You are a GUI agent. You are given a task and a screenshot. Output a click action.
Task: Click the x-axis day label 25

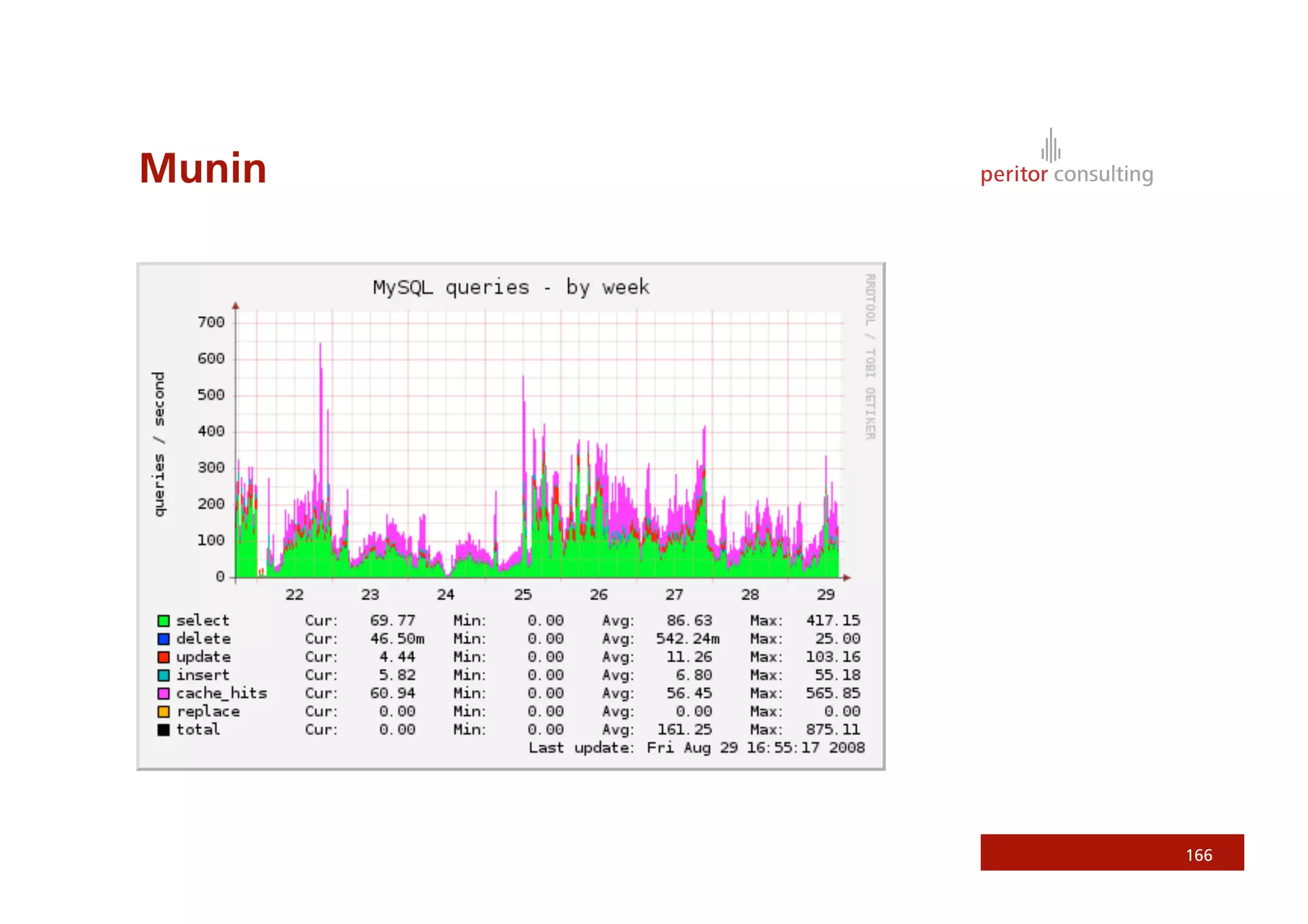point(523,595)
